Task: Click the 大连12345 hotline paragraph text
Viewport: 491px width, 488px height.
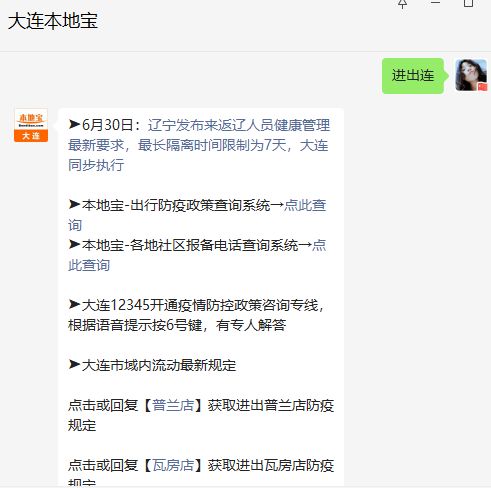Action: coord(196,315)
